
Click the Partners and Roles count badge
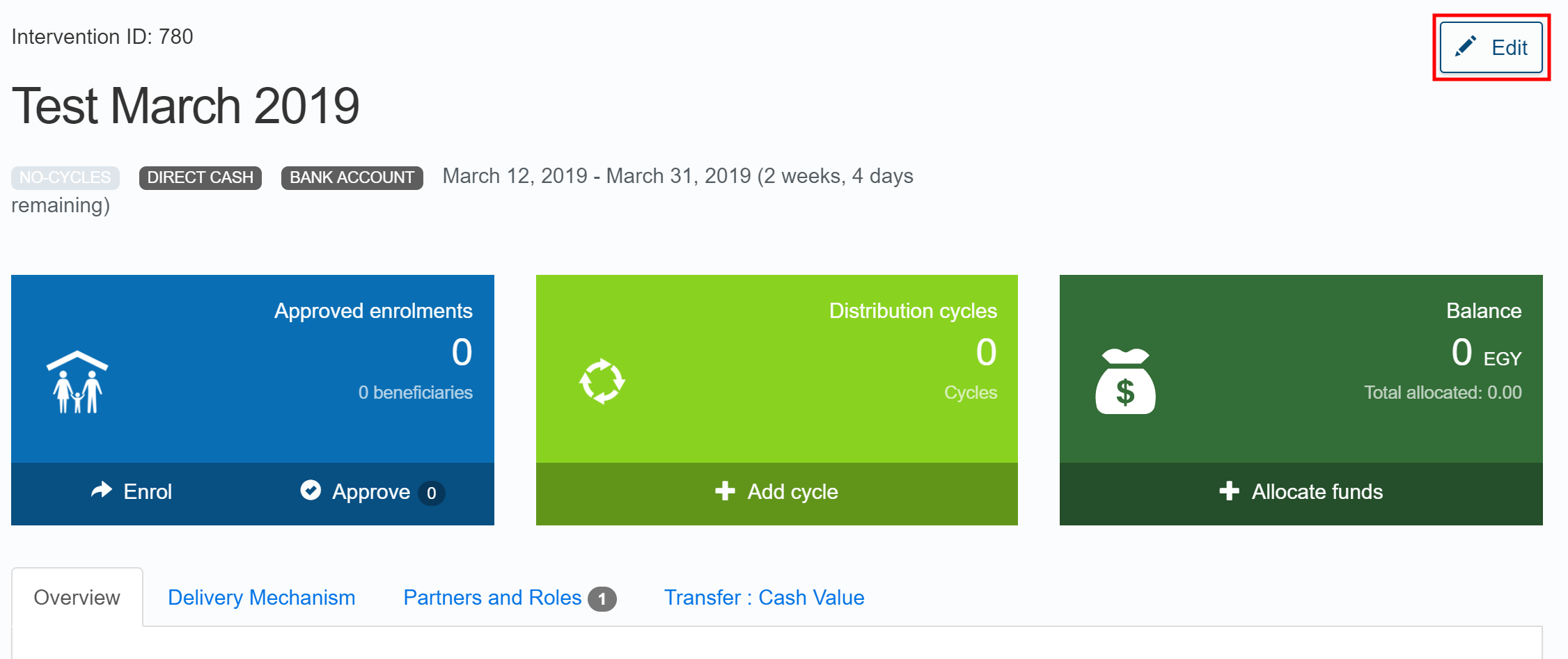[602, 598]
